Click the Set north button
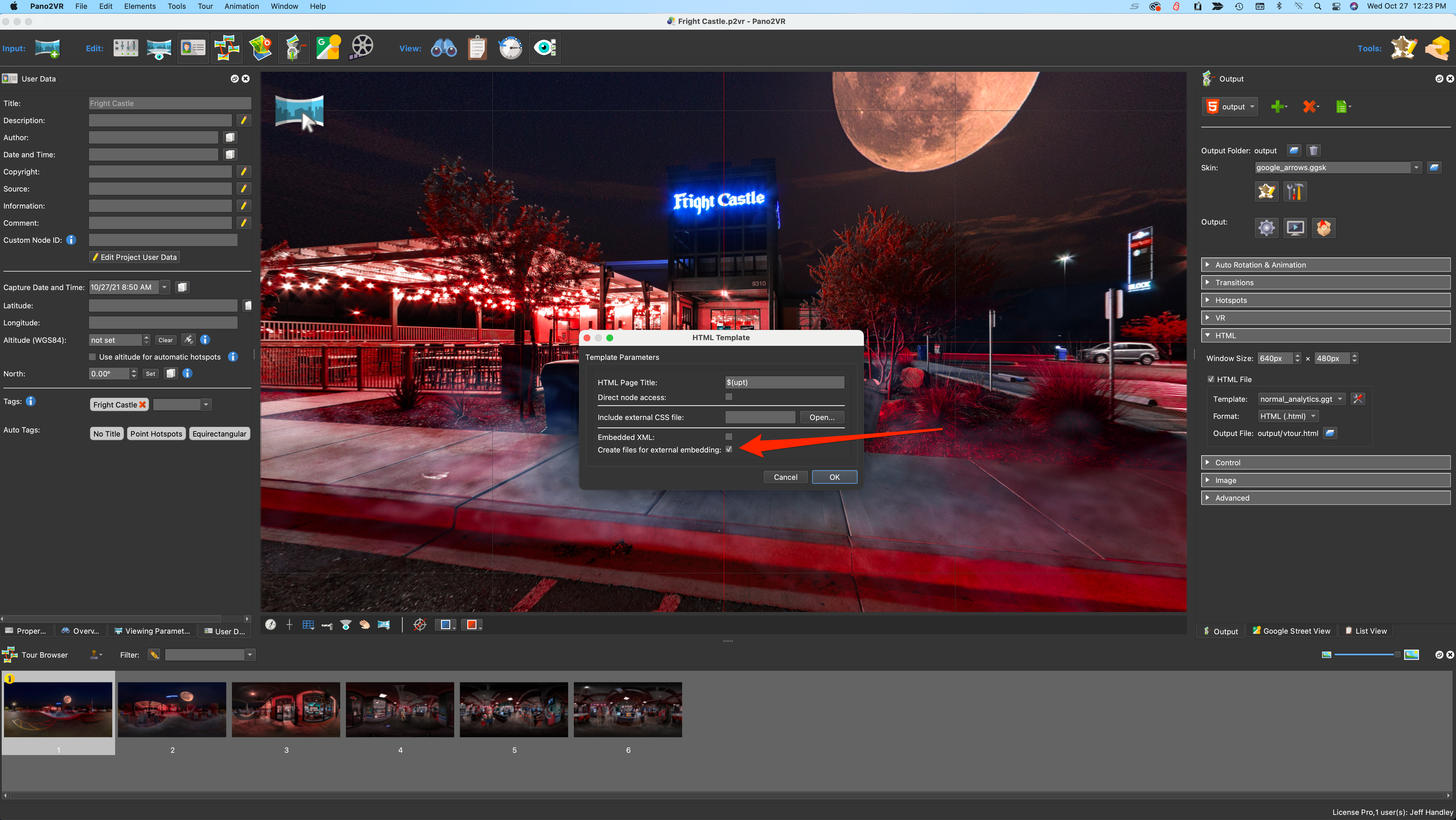Screen dimensions: 1456x820 point(150,374)
